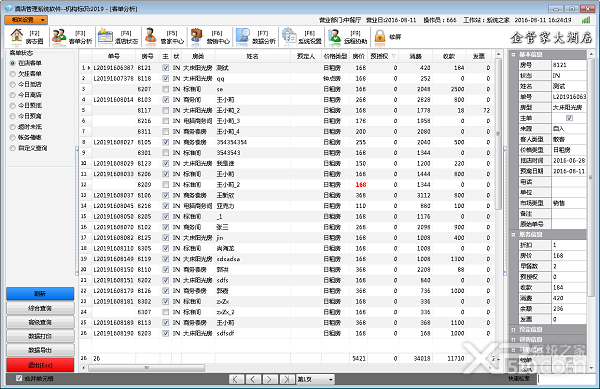Image resolution: width=600 pixels, height=389 pixels.
Task: Collapse the 基本信息 section
Action: coord(514,54)
